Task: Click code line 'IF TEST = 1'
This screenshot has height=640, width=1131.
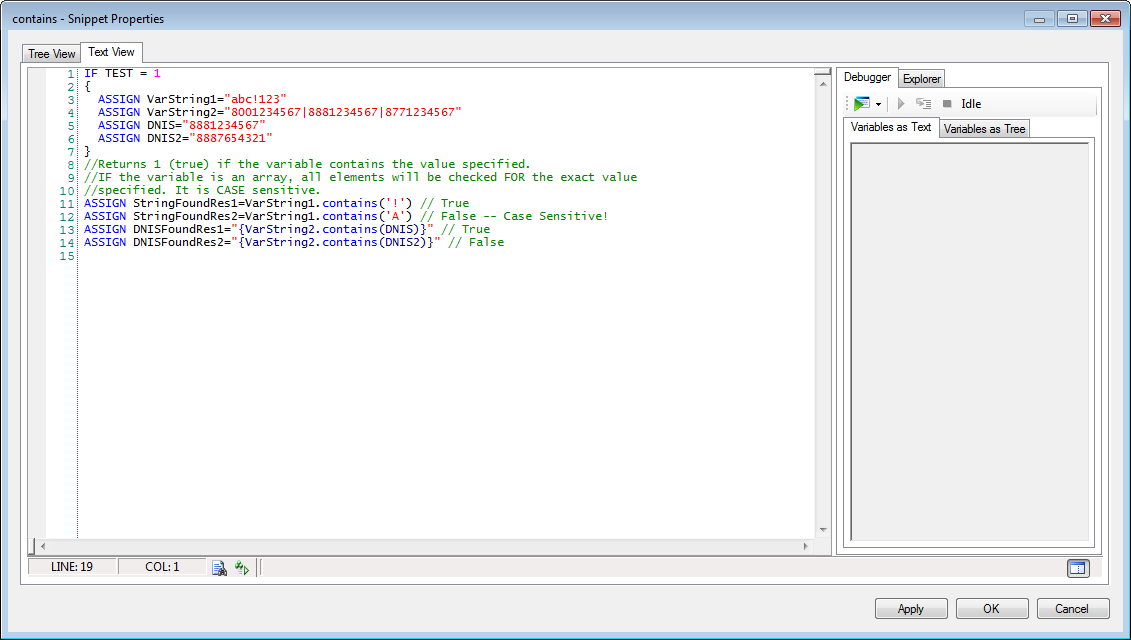Action: [x=122, y=74]
